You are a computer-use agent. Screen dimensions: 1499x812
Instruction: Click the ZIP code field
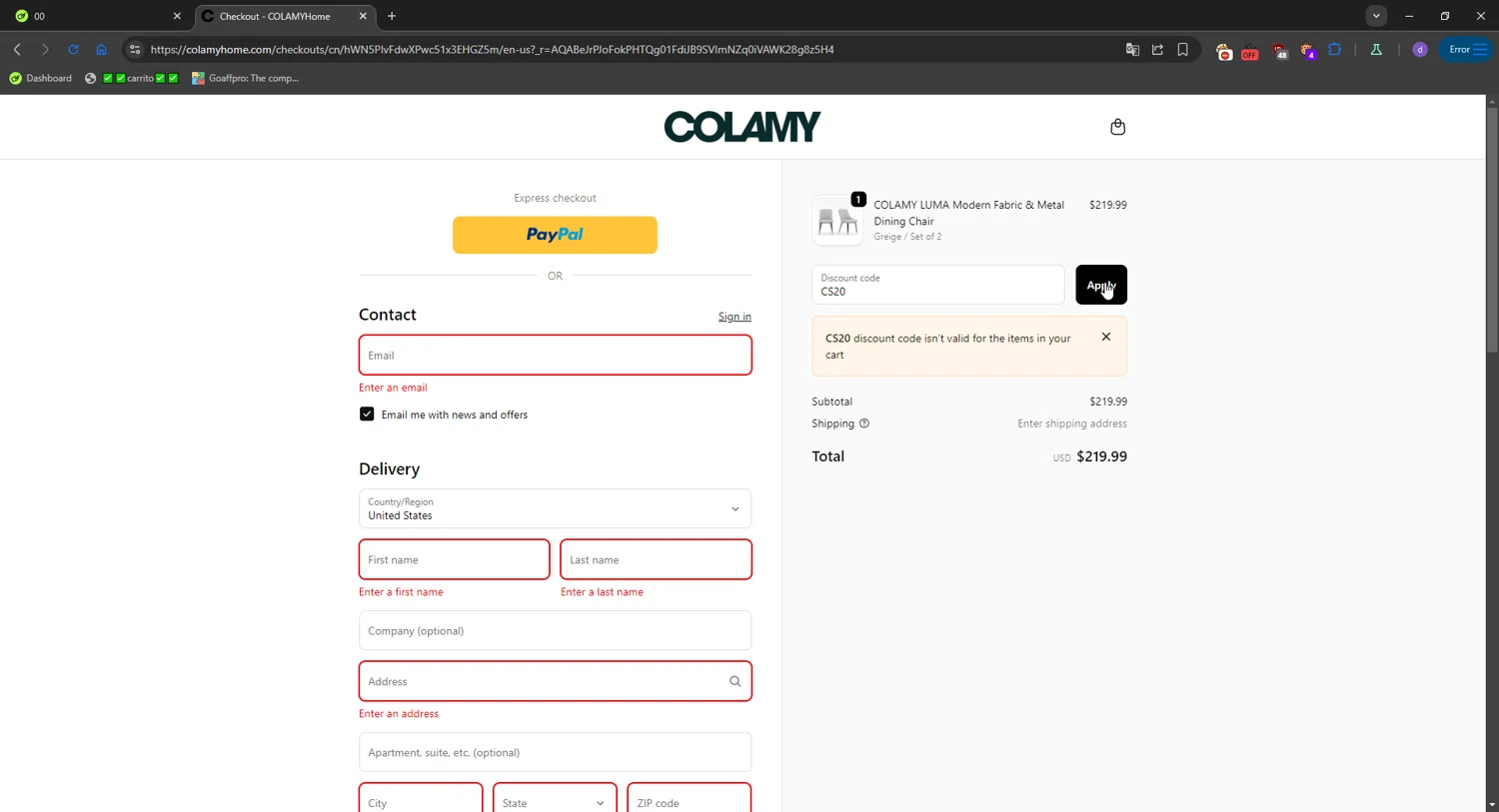[689, 799]
